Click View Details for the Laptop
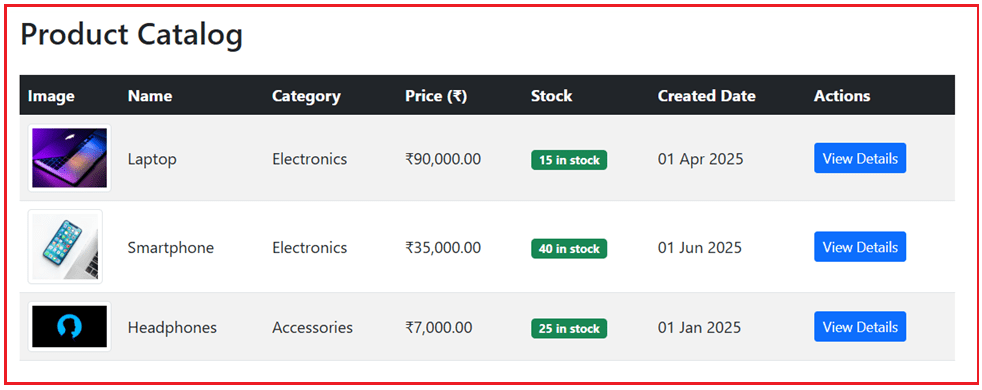This screenshot has height=390, width=982. click(x=860, y=158)
